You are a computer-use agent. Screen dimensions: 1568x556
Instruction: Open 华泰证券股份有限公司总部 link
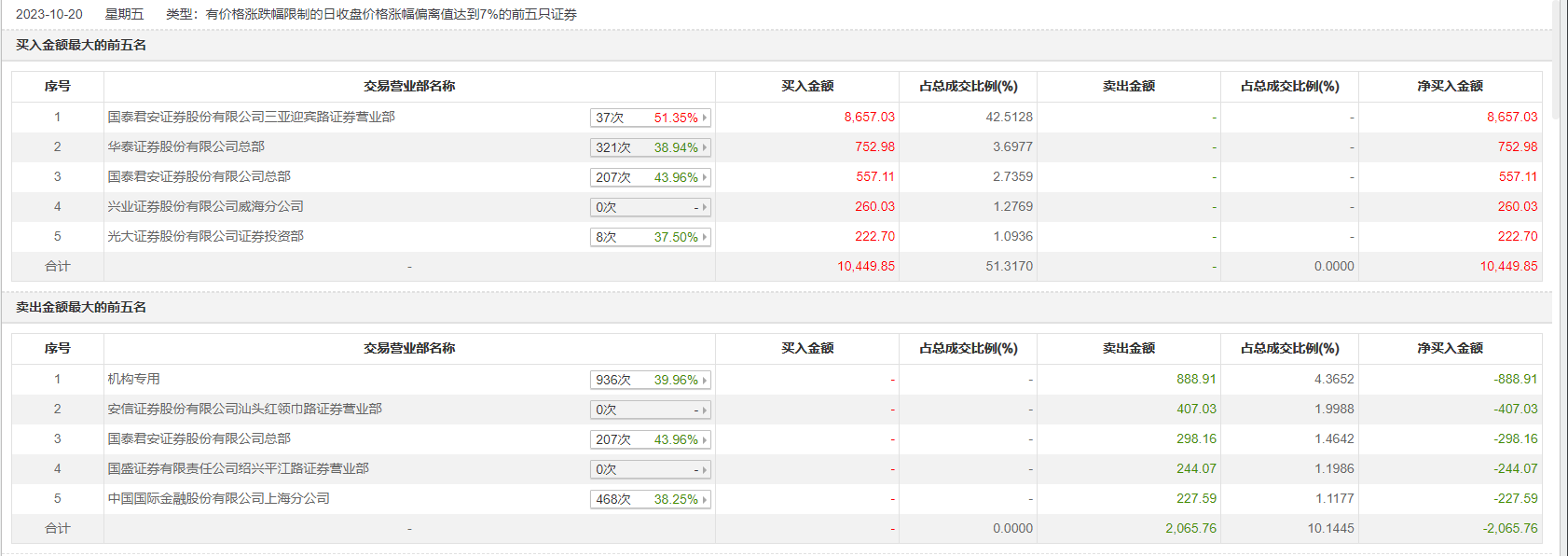click(x=186, y=146)
